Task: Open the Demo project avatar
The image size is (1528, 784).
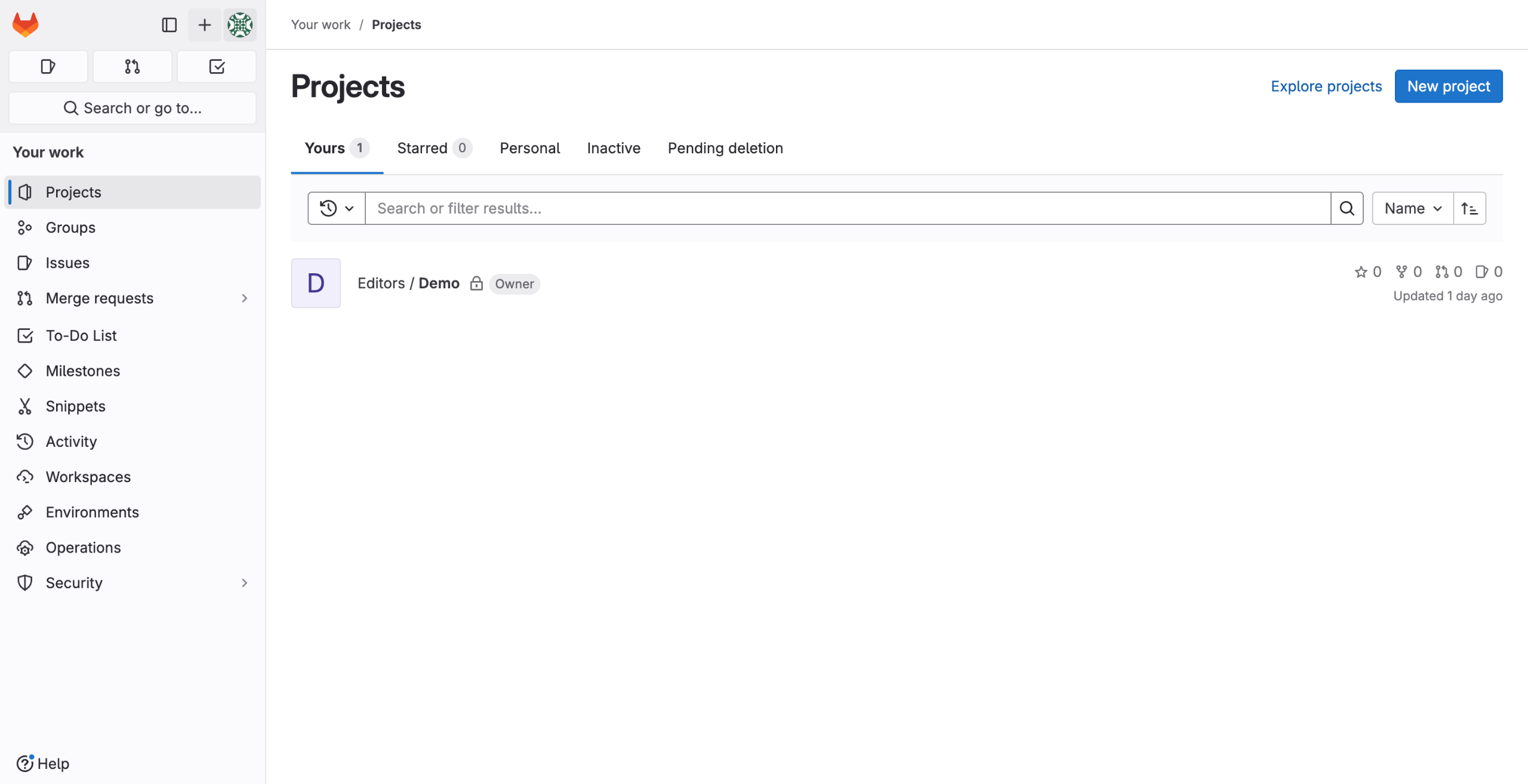Action: click(x=316, y=283)
